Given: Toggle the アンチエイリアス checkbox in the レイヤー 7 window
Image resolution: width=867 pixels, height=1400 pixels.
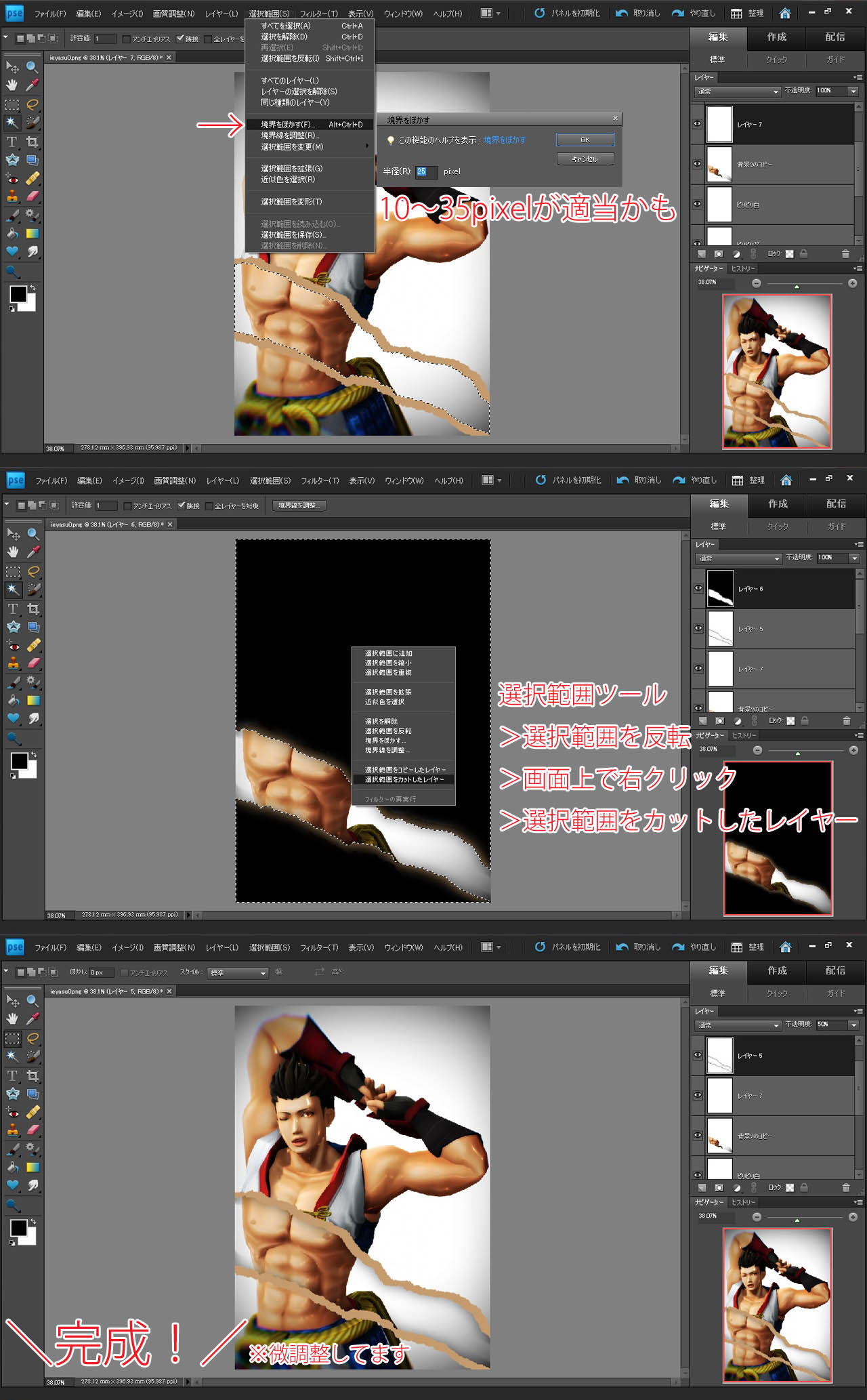Looking at the screenshot, I should [127, 39].
